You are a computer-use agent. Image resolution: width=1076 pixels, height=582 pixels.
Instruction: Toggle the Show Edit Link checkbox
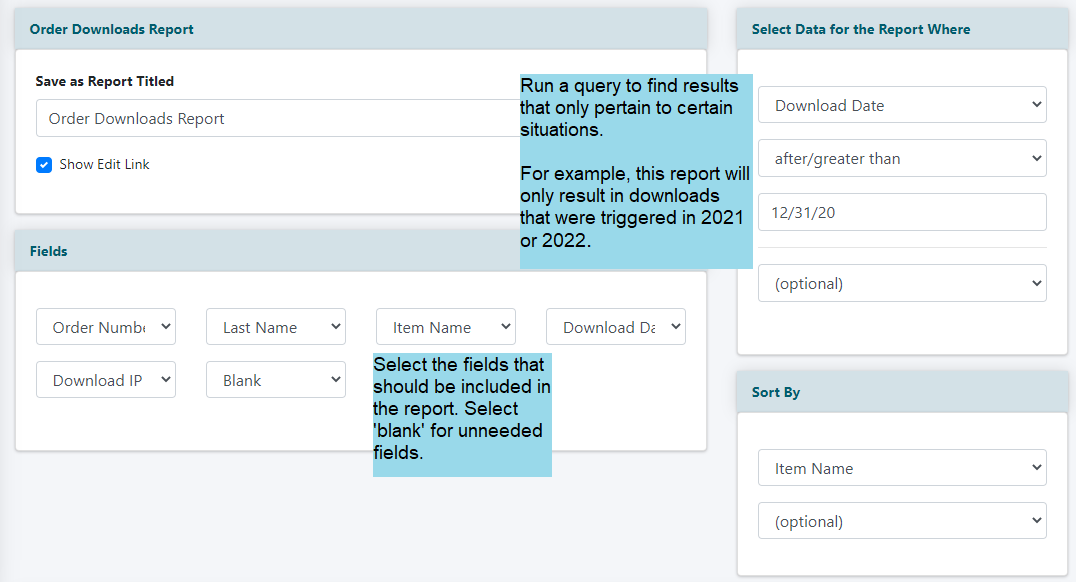(x=44, y=165)
